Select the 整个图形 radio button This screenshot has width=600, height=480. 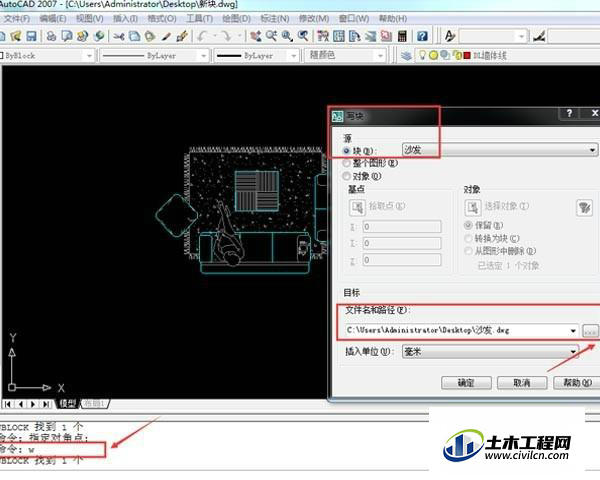pos(347,163)
